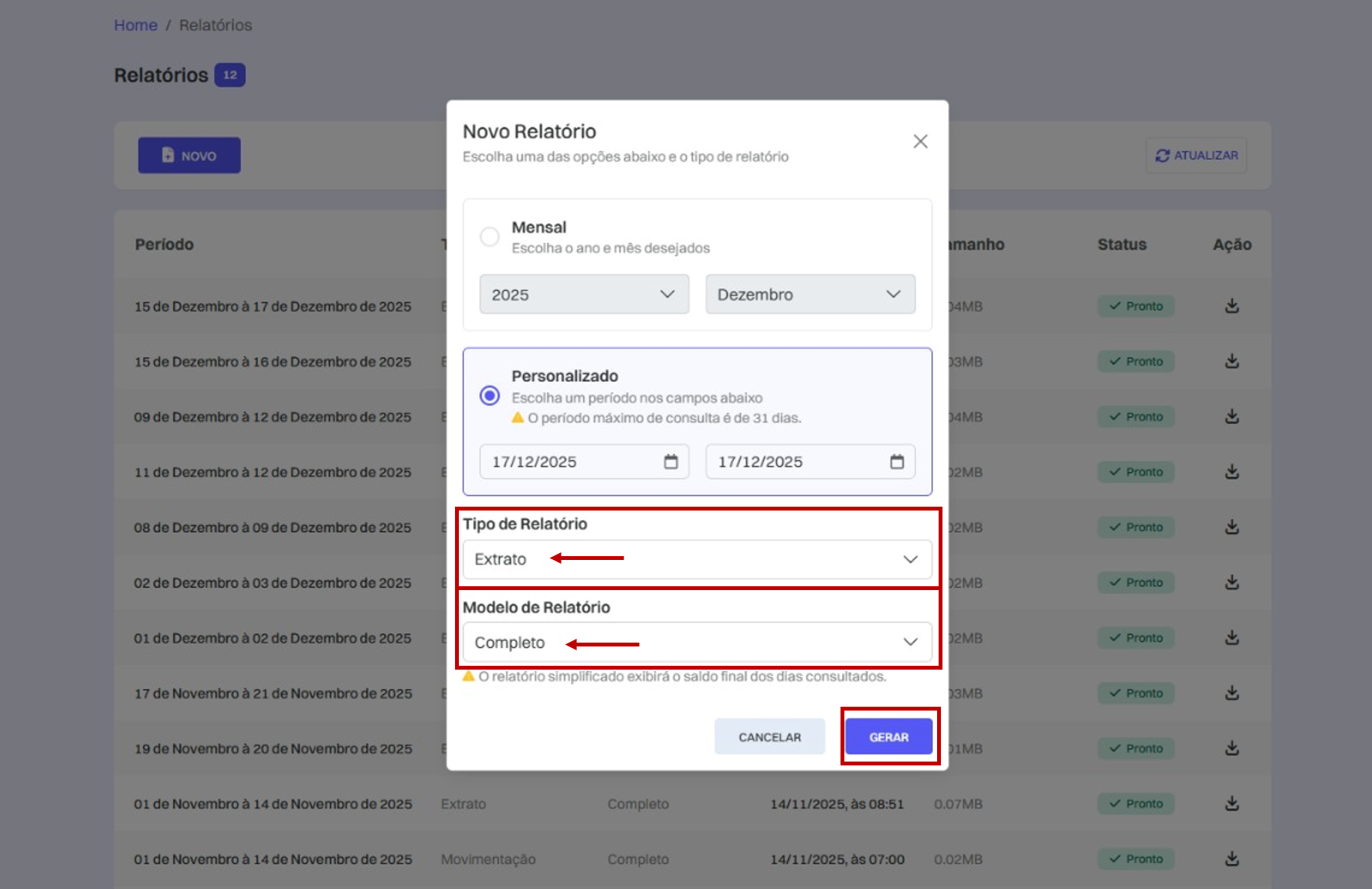
Task: Download the 15 à 17 de Dezembro report
Action: [x=1232, y=306]
